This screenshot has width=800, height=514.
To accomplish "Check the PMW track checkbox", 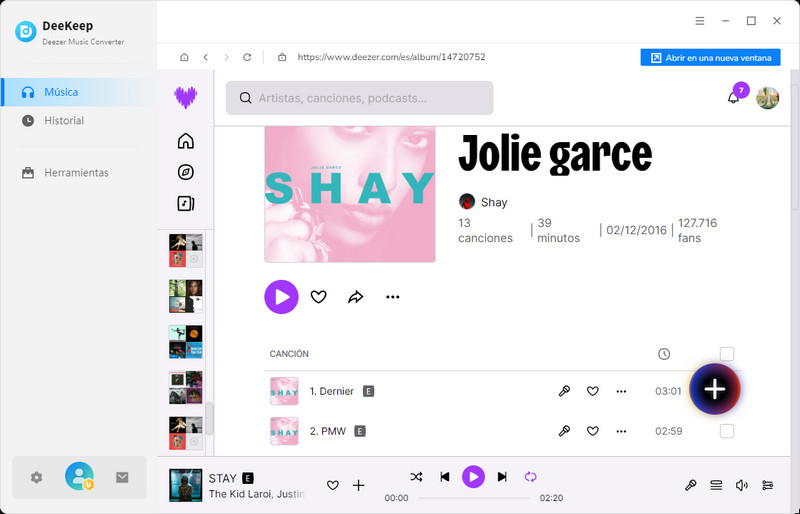I will pyautogui.click(x=727, y=431).
